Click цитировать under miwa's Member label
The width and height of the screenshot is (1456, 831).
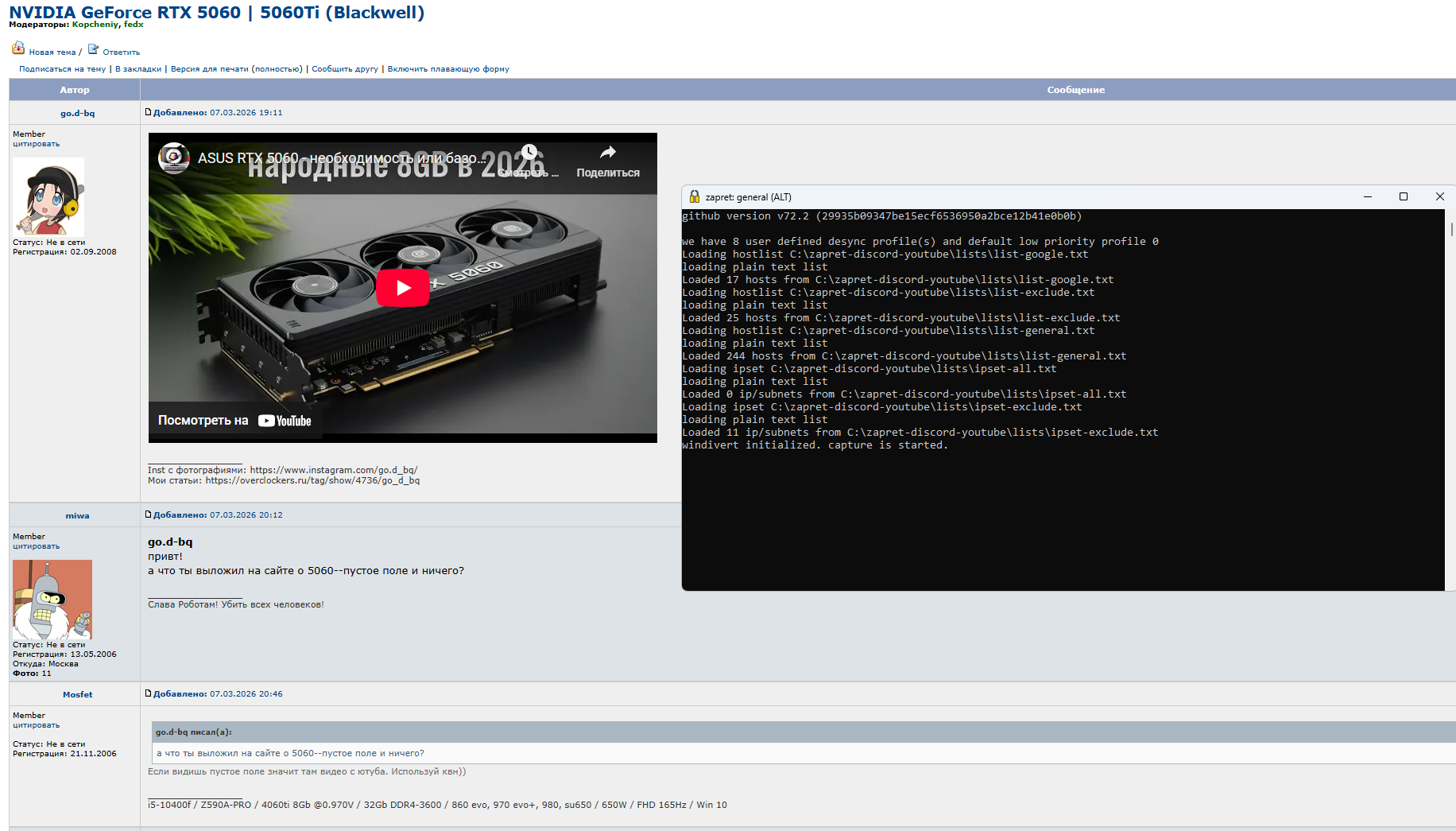(x=36, y=546)
